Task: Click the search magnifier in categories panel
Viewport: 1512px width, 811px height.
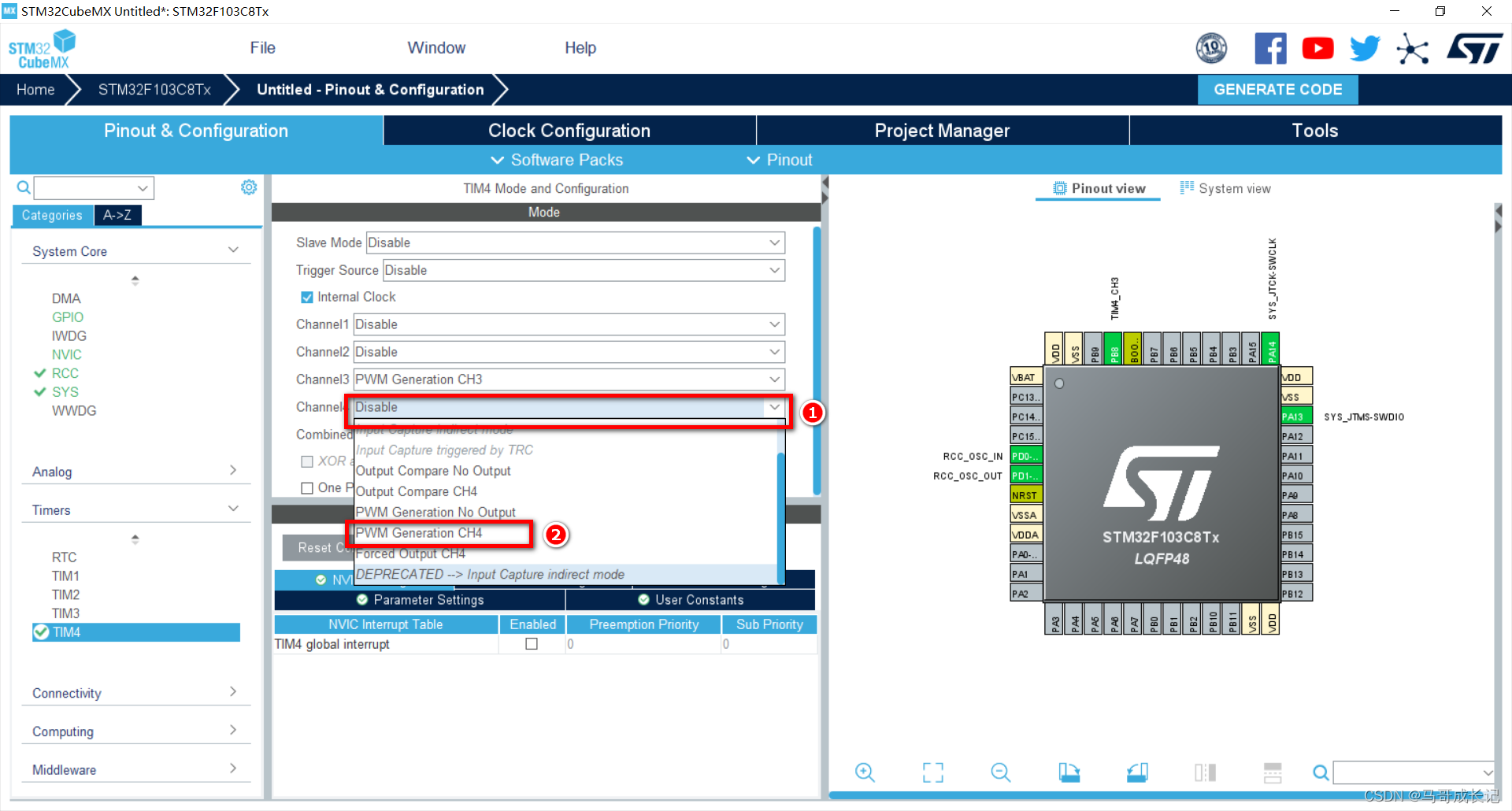Action: [x=24, y=187]
